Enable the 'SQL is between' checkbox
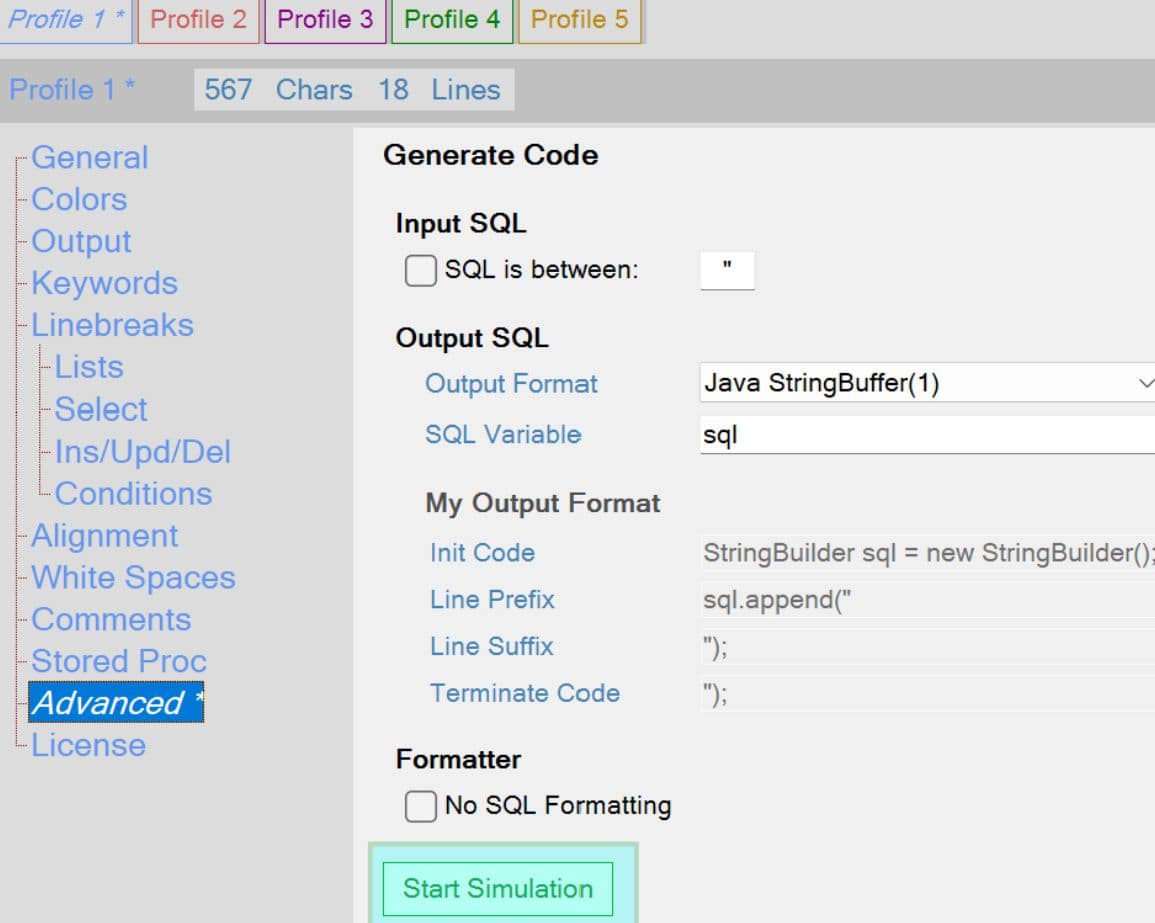The height and width of the screenshot is (923, 1155). 421,270
